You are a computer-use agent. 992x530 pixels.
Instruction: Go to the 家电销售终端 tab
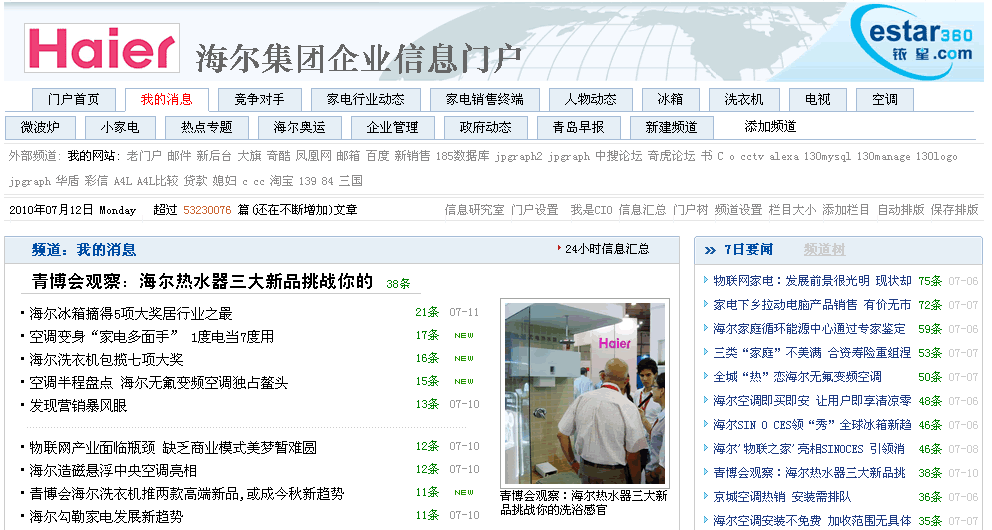pyautogui.click(x=485, y=99)
